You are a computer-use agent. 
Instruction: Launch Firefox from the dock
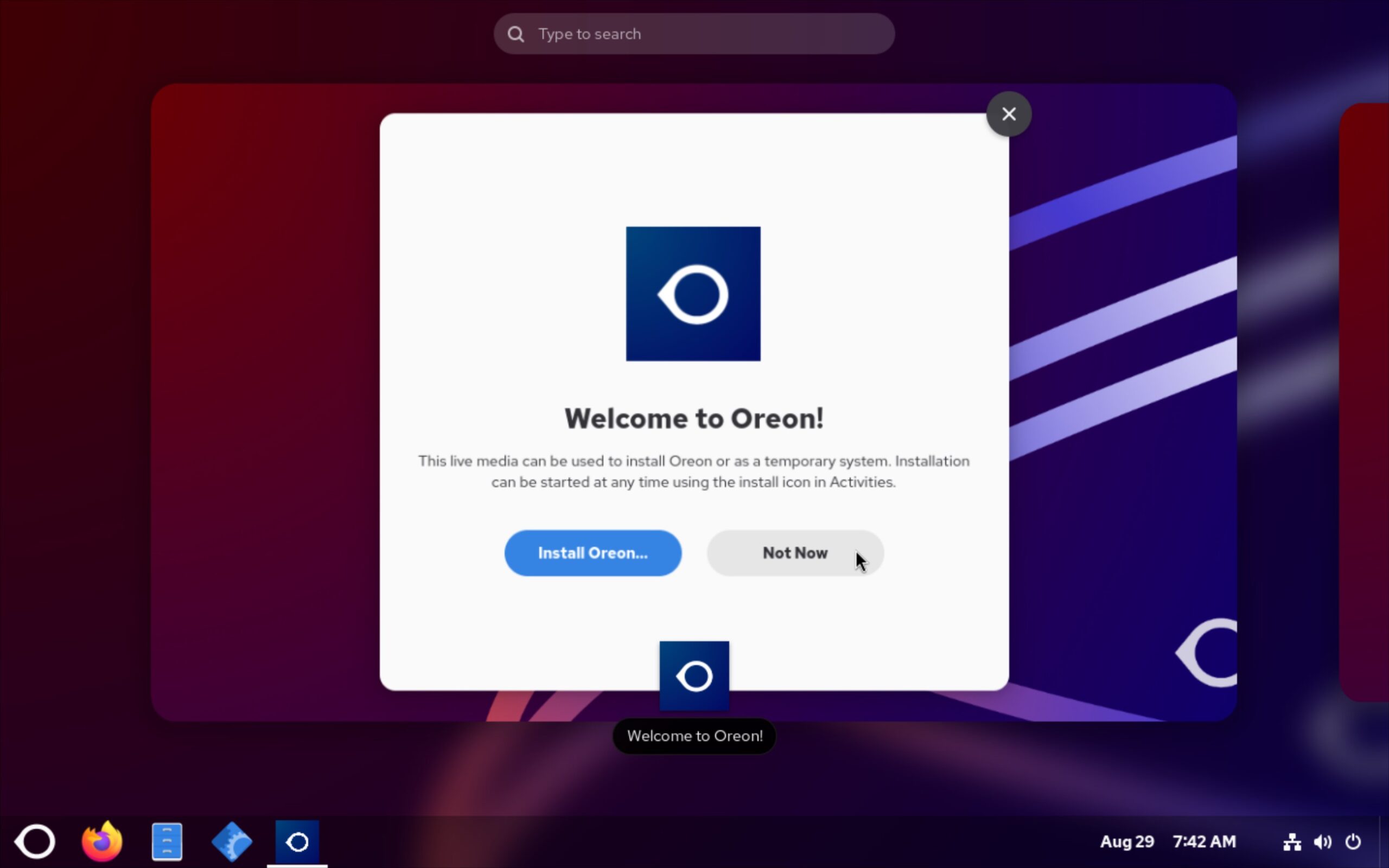tap(101, 841)
